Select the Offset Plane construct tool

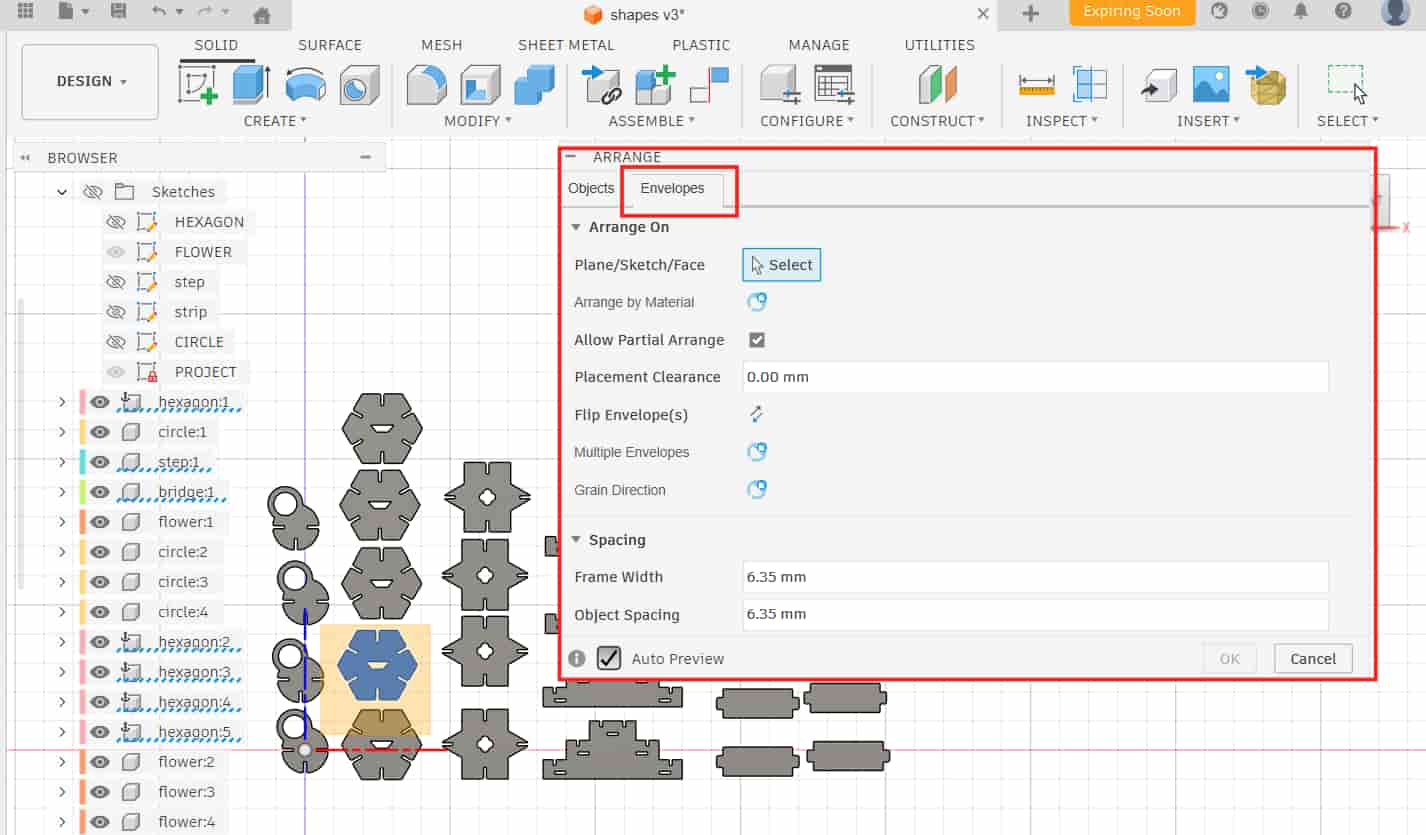(938, 84)
